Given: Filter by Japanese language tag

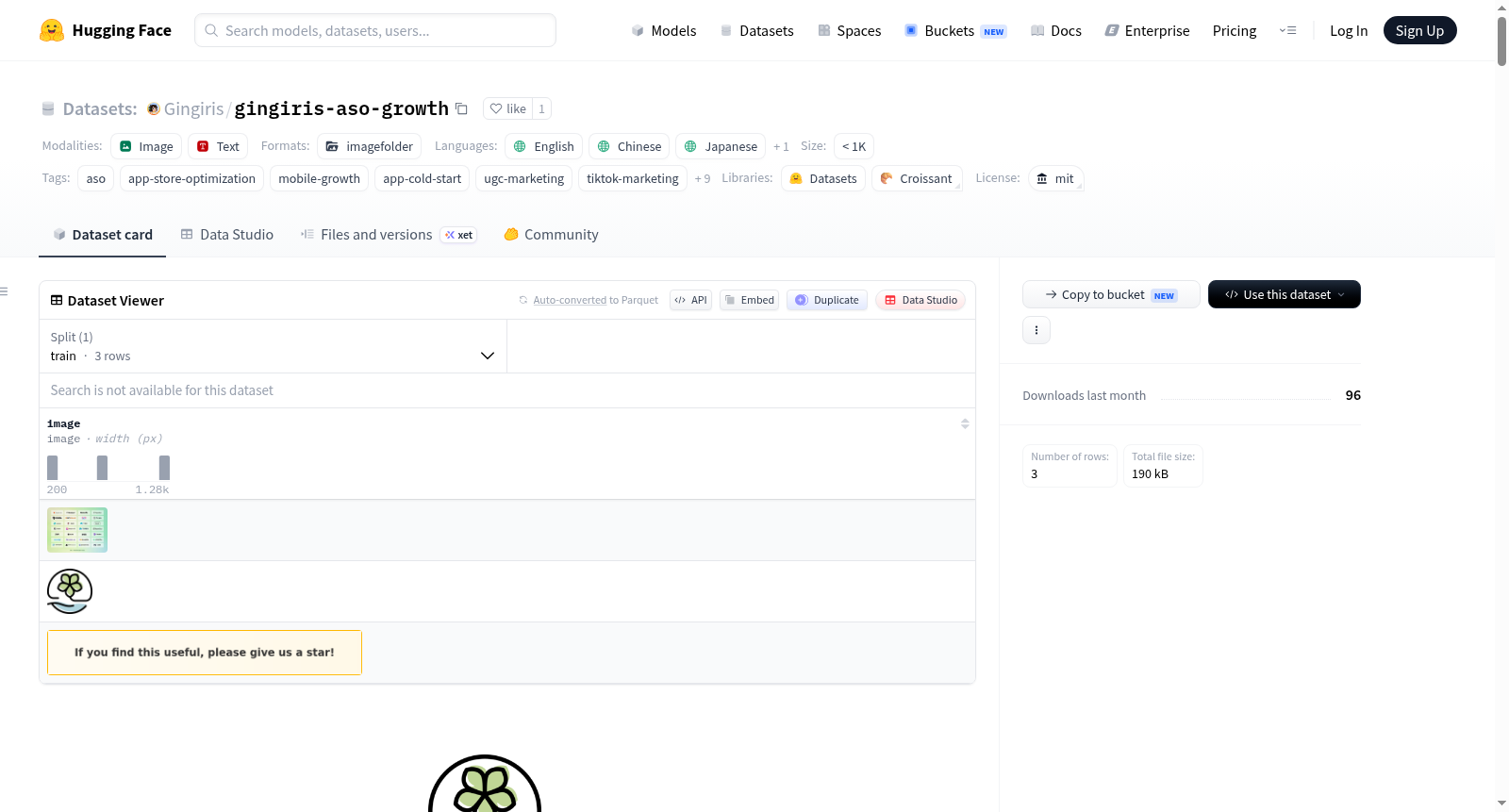Looking at the screenshot, I should tap(721, 146).
